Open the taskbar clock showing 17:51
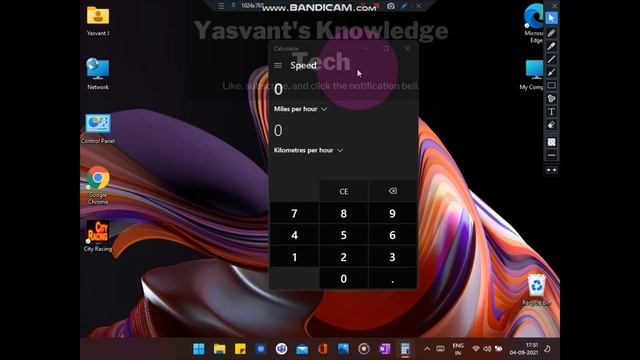Image resolution: width=640 pixels, height=360 pixels. (524, 349)
